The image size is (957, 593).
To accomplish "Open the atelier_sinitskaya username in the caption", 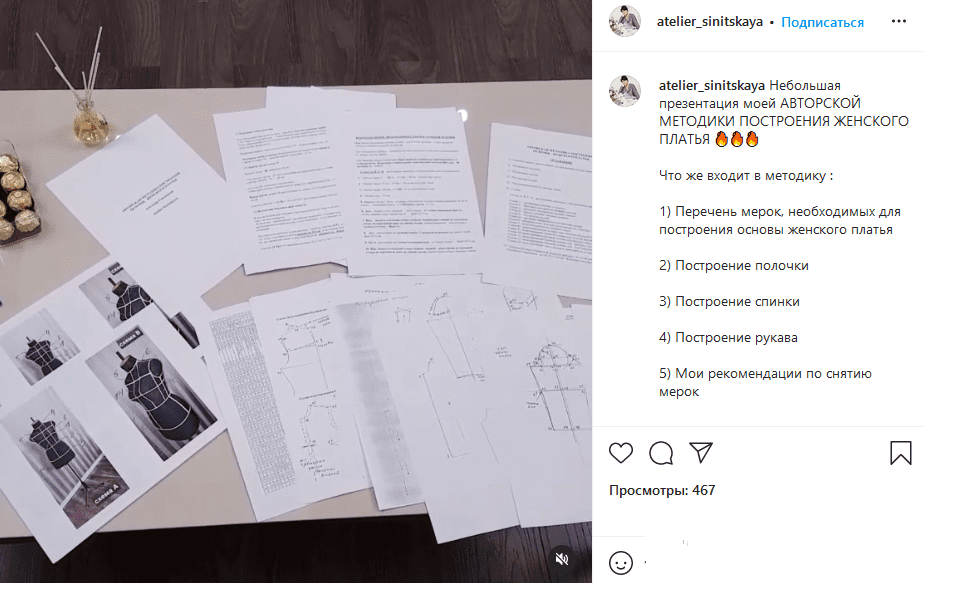I will point(712,85).
